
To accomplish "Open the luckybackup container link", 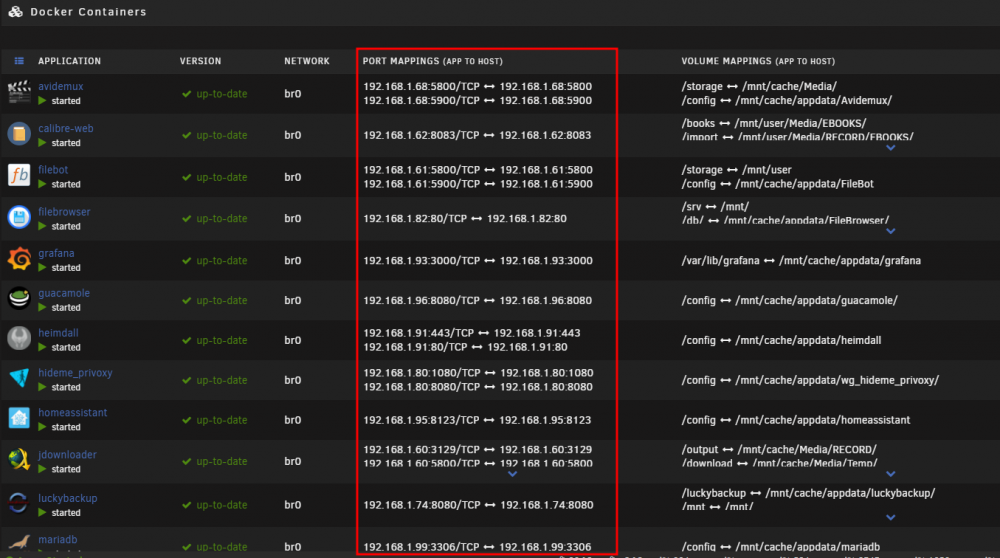I will (68, 498).
